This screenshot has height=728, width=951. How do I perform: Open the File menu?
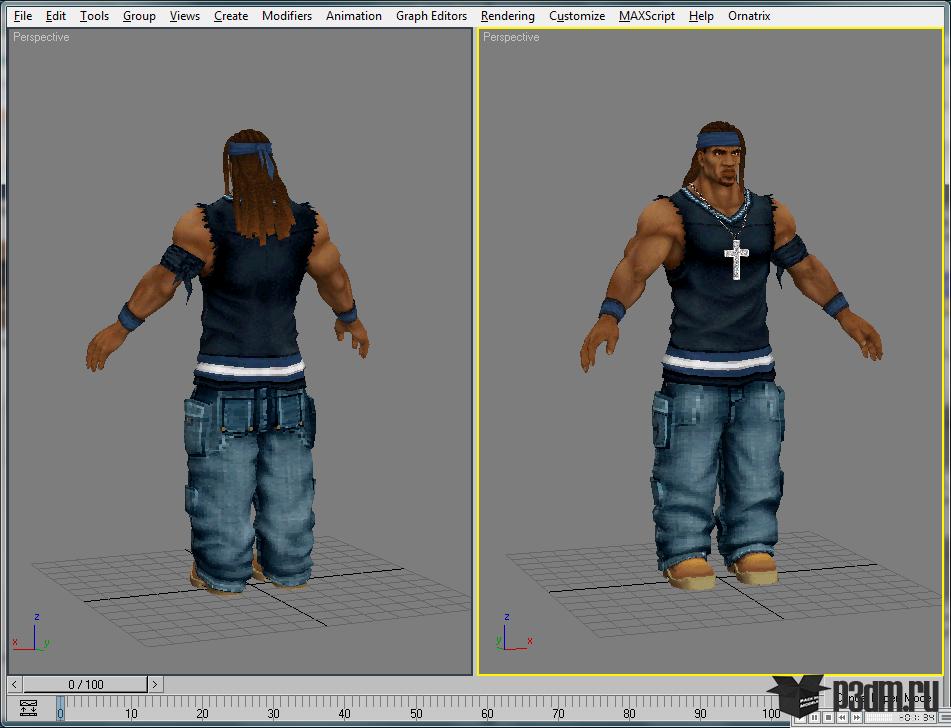tap(23, 16)
